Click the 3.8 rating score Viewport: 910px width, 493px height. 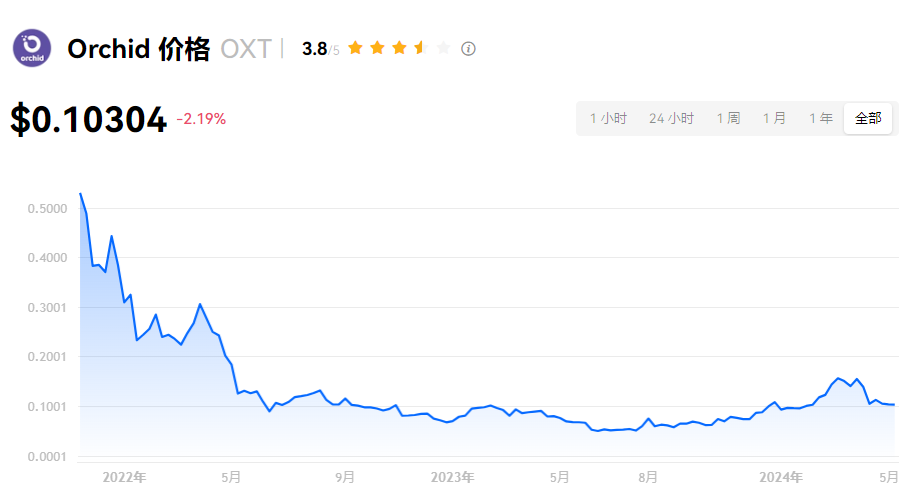(x=315, y=49)
